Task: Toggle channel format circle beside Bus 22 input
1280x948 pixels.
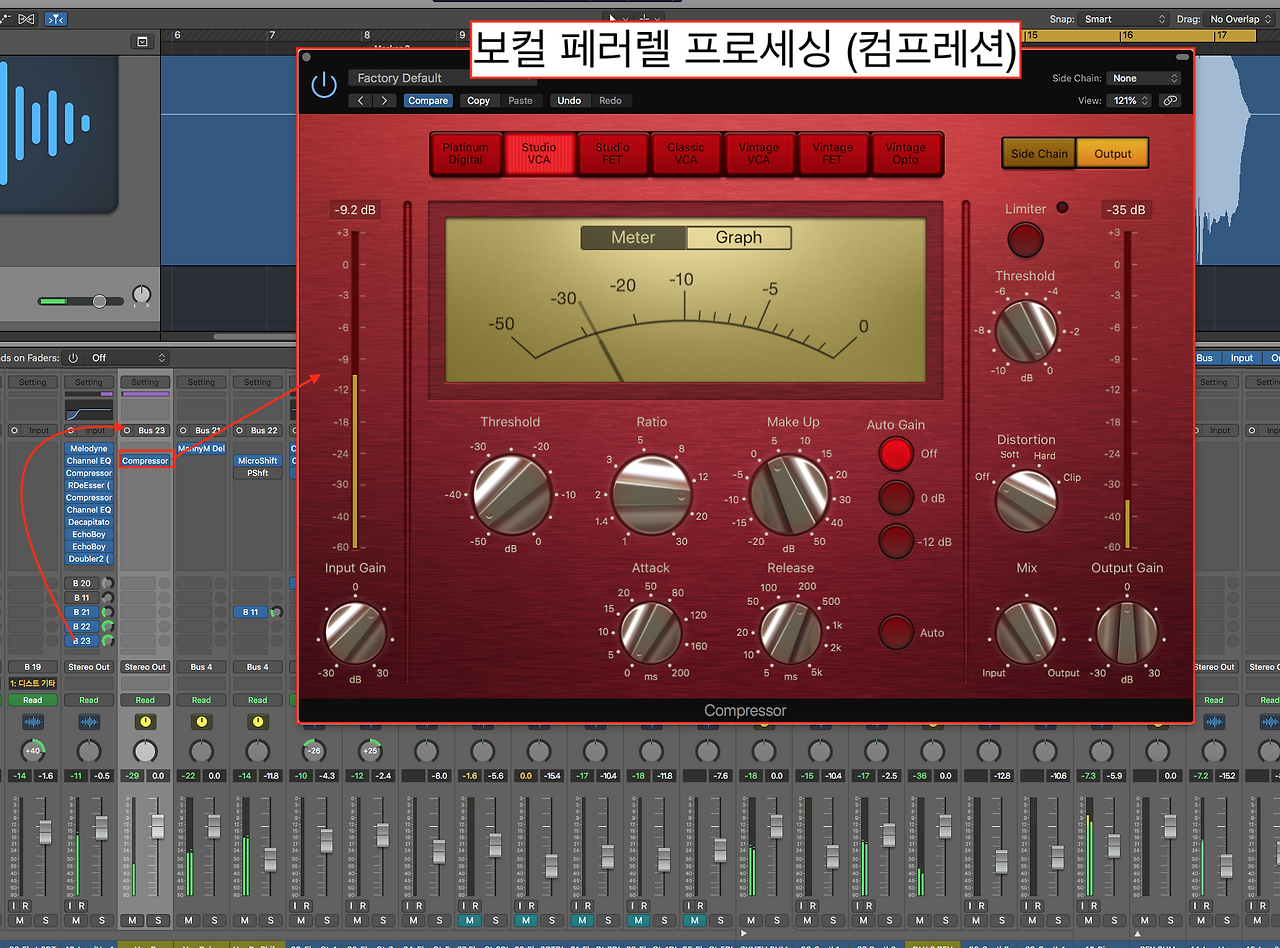Action: [x=240, y=431]
